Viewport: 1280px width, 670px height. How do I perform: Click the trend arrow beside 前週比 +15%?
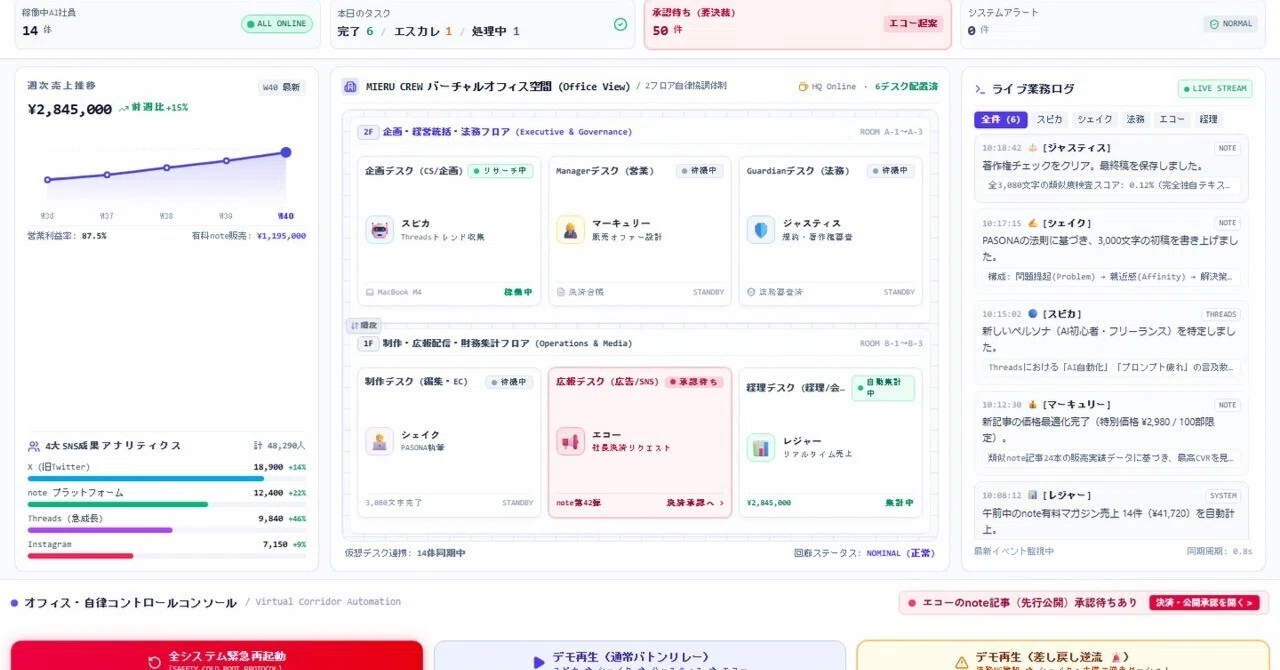[123, 107]
